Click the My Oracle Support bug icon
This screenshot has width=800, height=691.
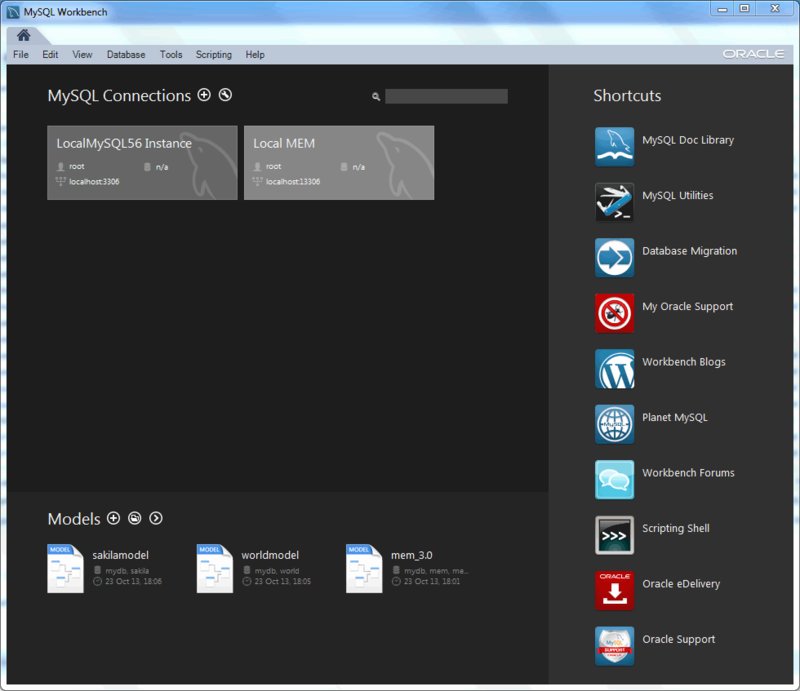pyautogui.click(x=614, y=313)
